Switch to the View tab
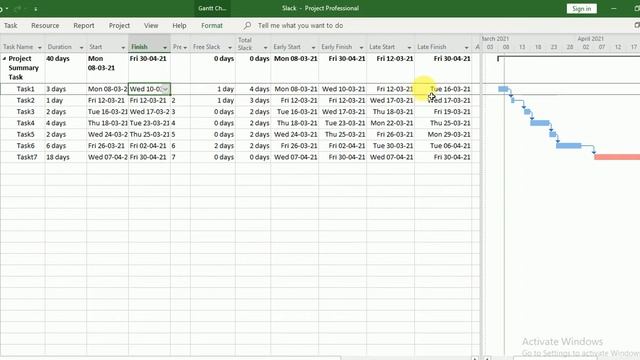This screenshot has height=360, width=640. [x=151, y=25]
